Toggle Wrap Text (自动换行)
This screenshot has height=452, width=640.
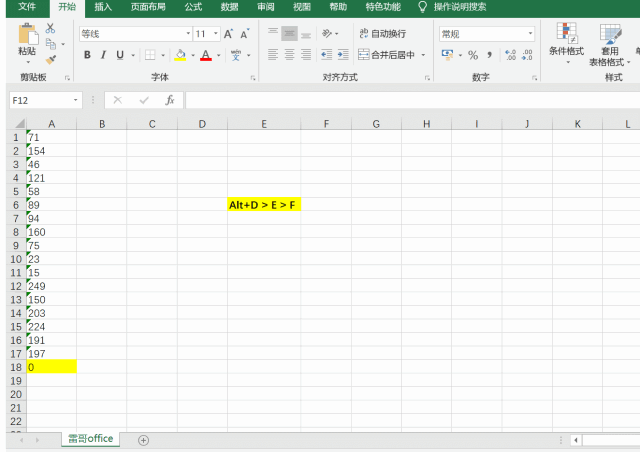point(382,34)
